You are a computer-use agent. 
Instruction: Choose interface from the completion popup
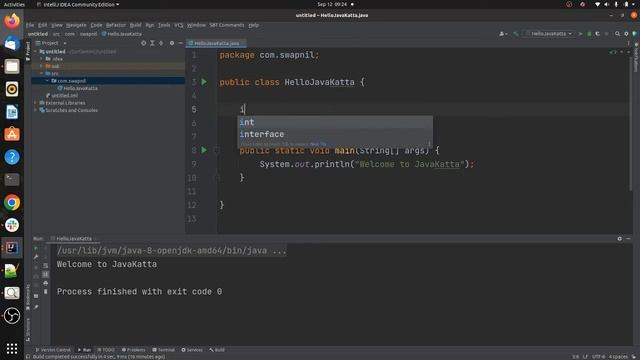[335, 134]
